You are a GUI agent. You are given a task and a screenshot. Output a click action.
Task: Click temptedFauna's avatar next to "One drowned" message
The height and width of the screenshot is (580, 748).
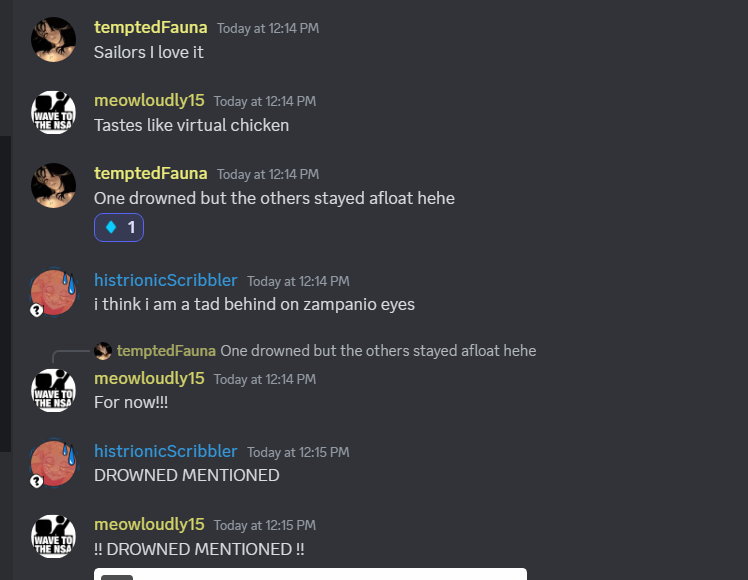pos(53,186)
